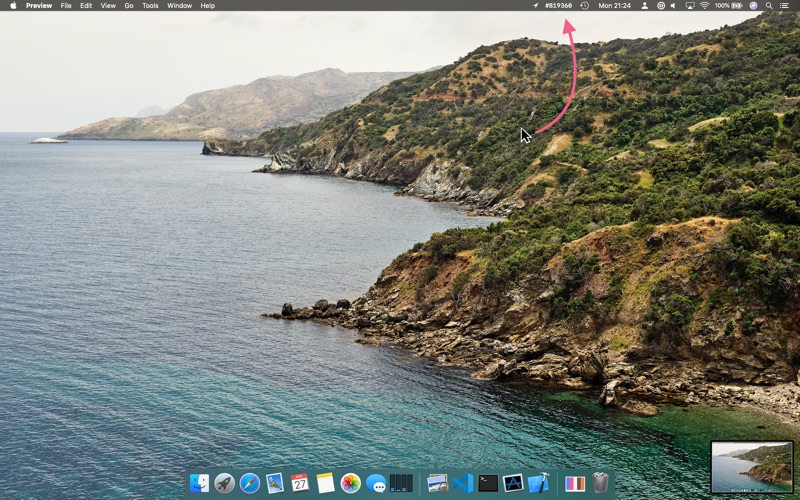Open the Wi-Fi status menu
The height and width of the screenshot is (500, 800).
pos(705,6)
